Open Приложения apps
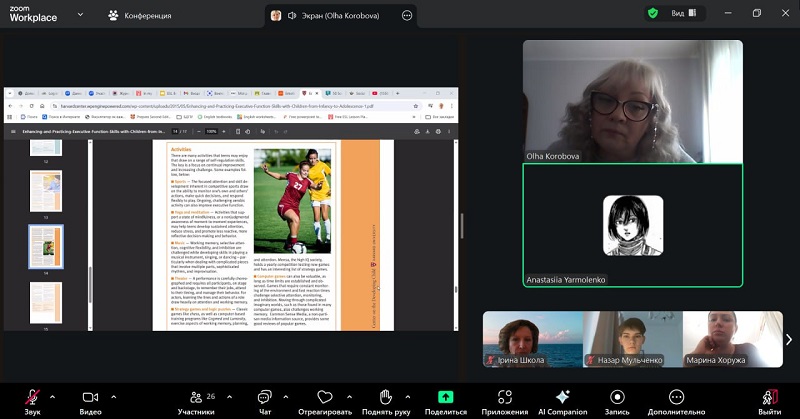Image resolution: width=800 pixels, height=419 pixels. pos(504,398)
